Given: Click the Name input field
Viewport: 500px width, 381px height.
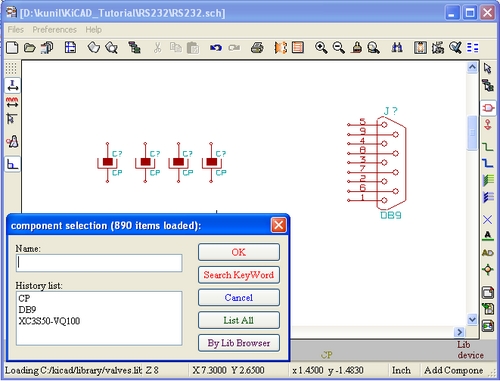Looking at the screenshot, I should pyautogui.click(x=99, y=263).
